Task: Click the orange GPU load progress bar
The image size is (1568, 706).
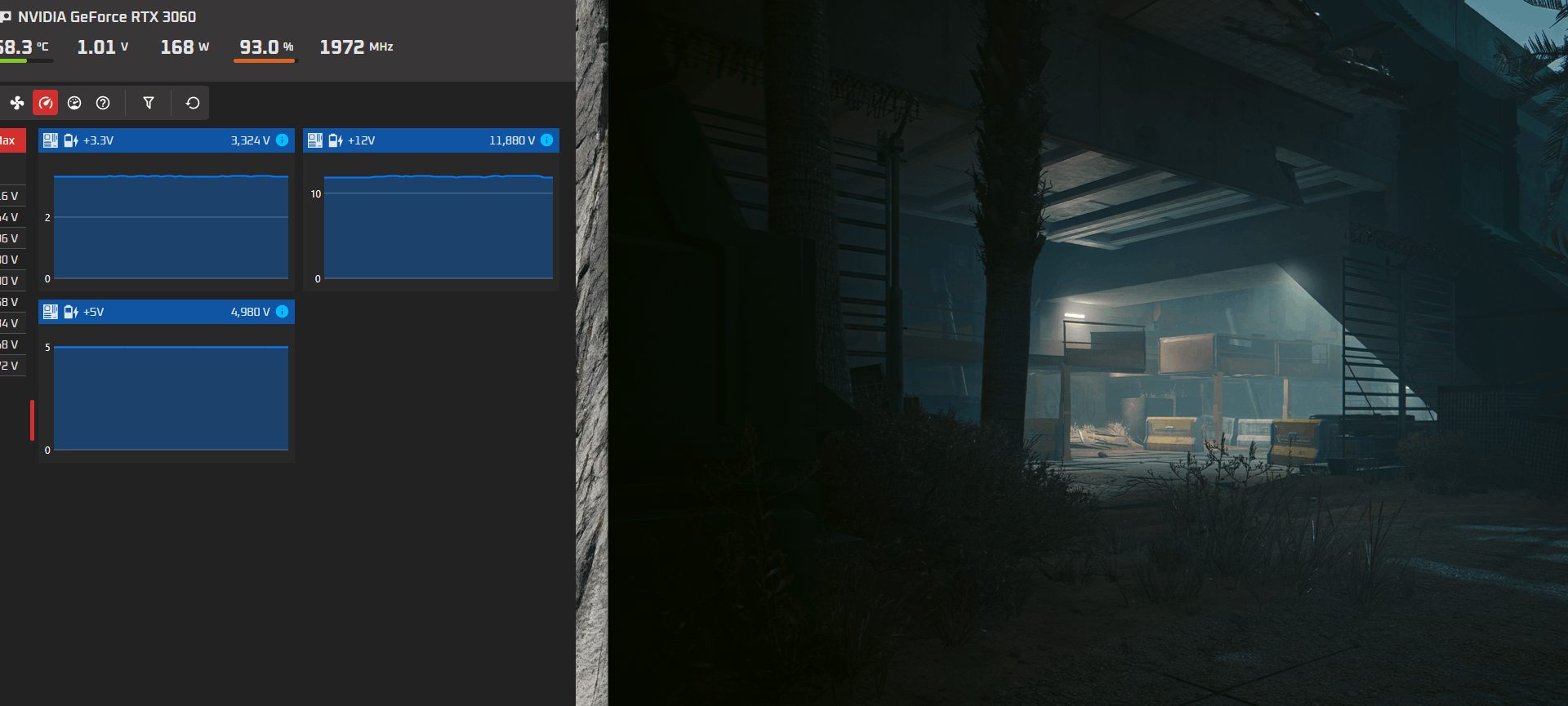Action: click(265, 61)
